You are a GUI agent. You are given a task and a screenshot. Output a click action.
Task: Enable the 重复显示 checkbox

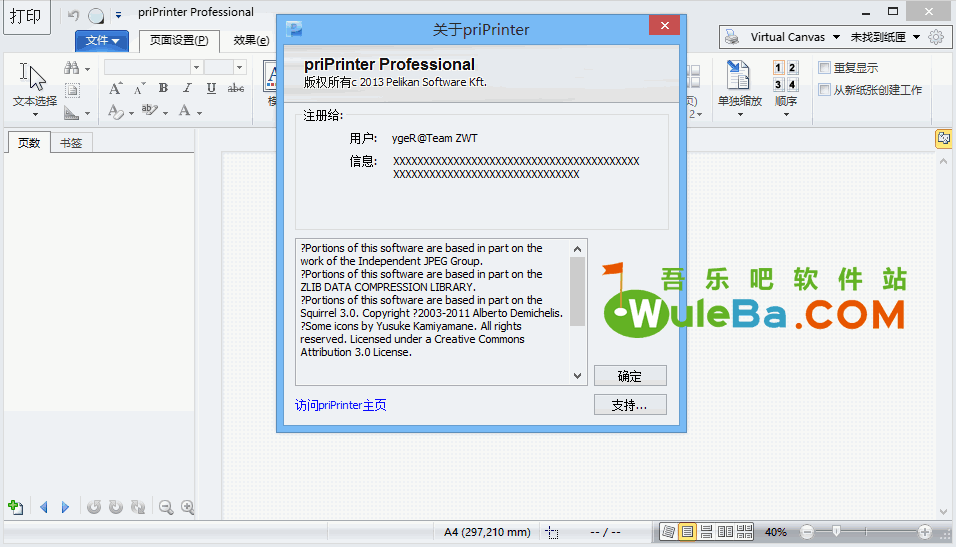[825, 68]
